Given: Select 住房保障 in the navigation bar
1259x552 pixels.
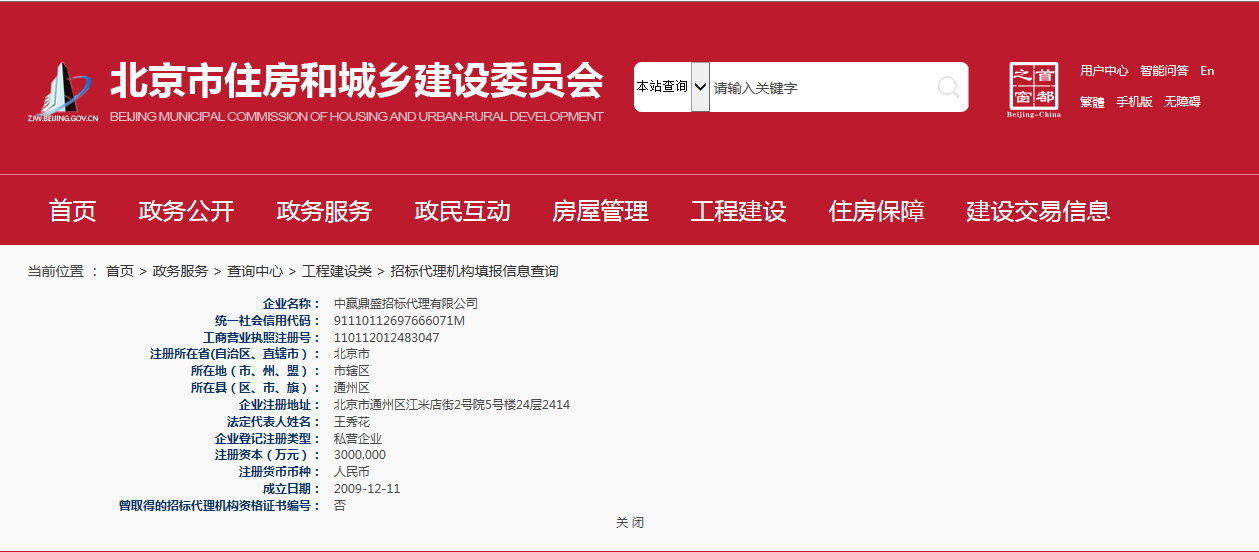Looking at the screenshot, I should click(x=876, y=211).
